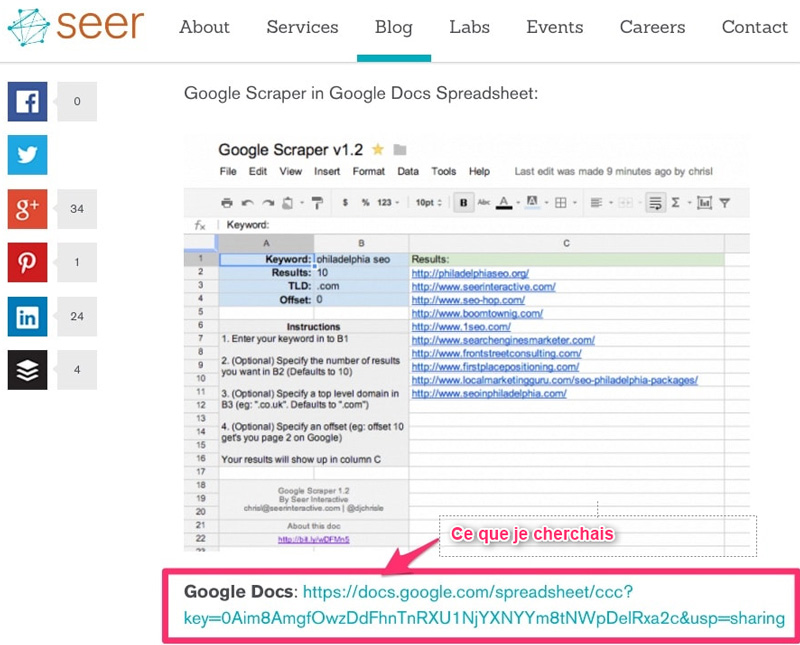Viewport: 800px width, 645px height.
Task: Click the merge cells icon
Action: (x=625, y=203)
